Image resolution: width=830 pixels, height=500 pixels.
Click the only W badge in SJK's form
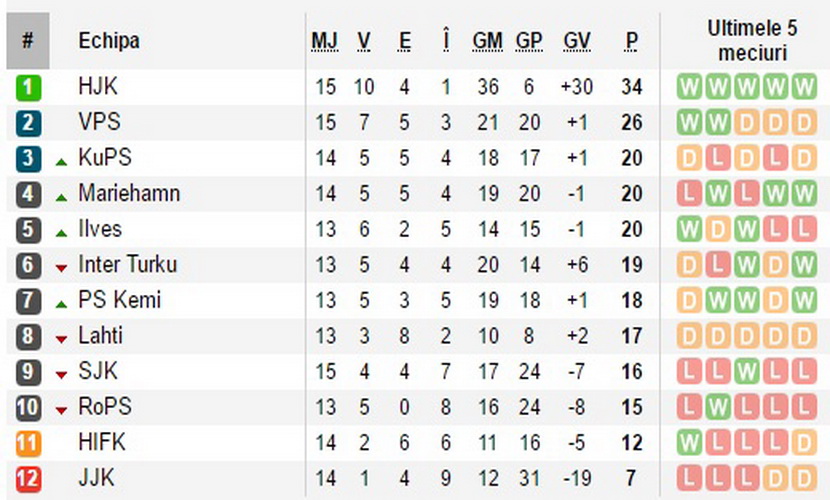(x=746, y=372)
